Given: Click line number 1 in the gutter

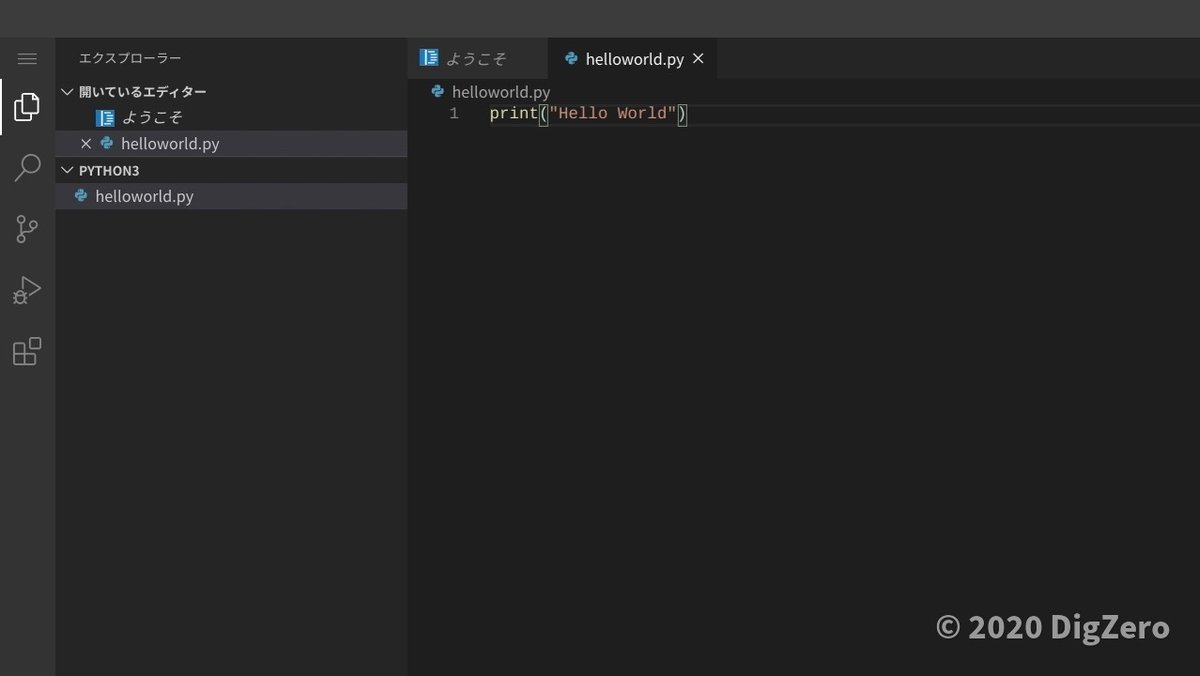Looking at the screenshot, I should [454, 114].
